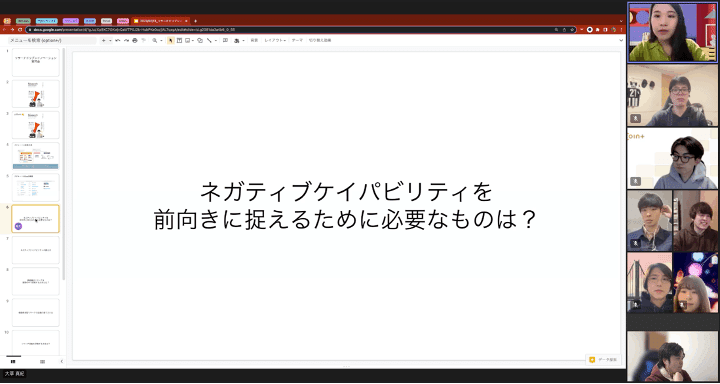
Task: Click the paint format icon
Action: coord(143,40)
